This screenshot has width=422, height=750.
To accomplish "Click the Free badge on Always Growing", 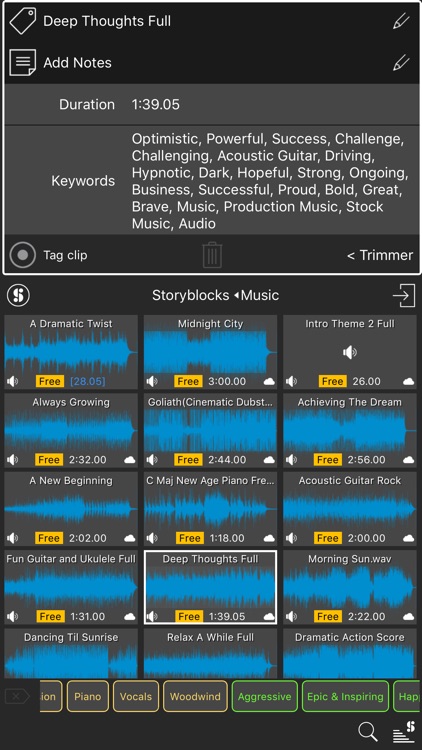I will (49, 460).
